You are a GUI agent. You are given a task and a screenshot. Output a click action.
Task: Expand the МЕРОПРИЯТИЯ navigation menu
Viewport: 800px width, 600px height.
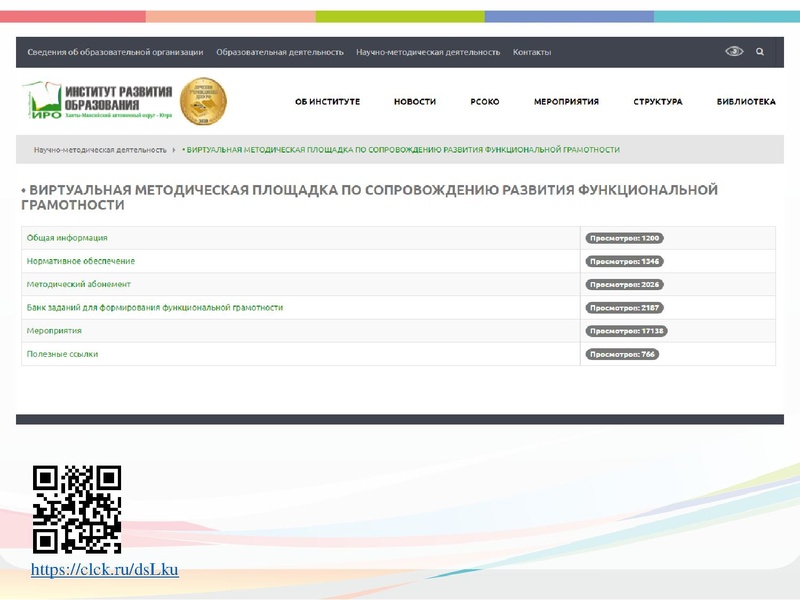(566, 101)
